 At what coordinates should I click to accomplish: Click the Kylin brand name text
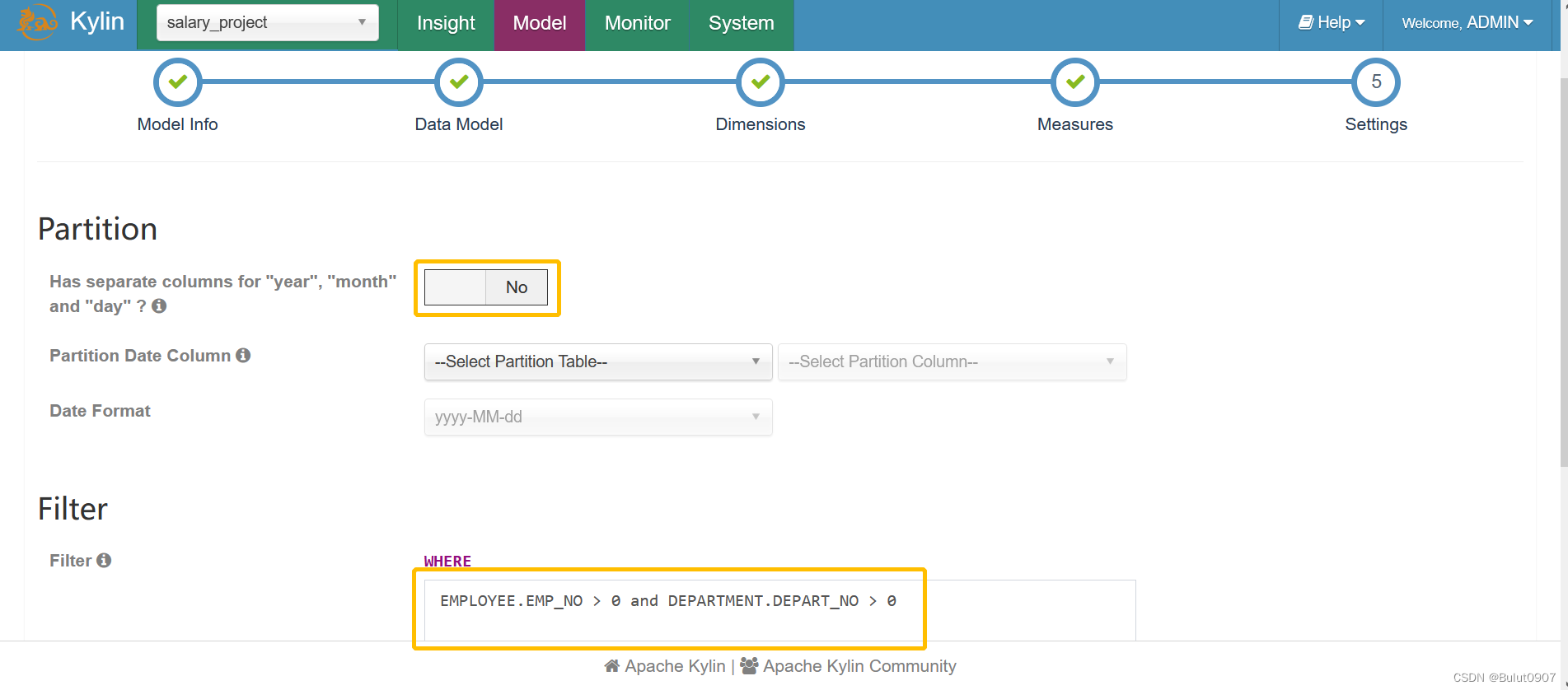tap(97, 21)
